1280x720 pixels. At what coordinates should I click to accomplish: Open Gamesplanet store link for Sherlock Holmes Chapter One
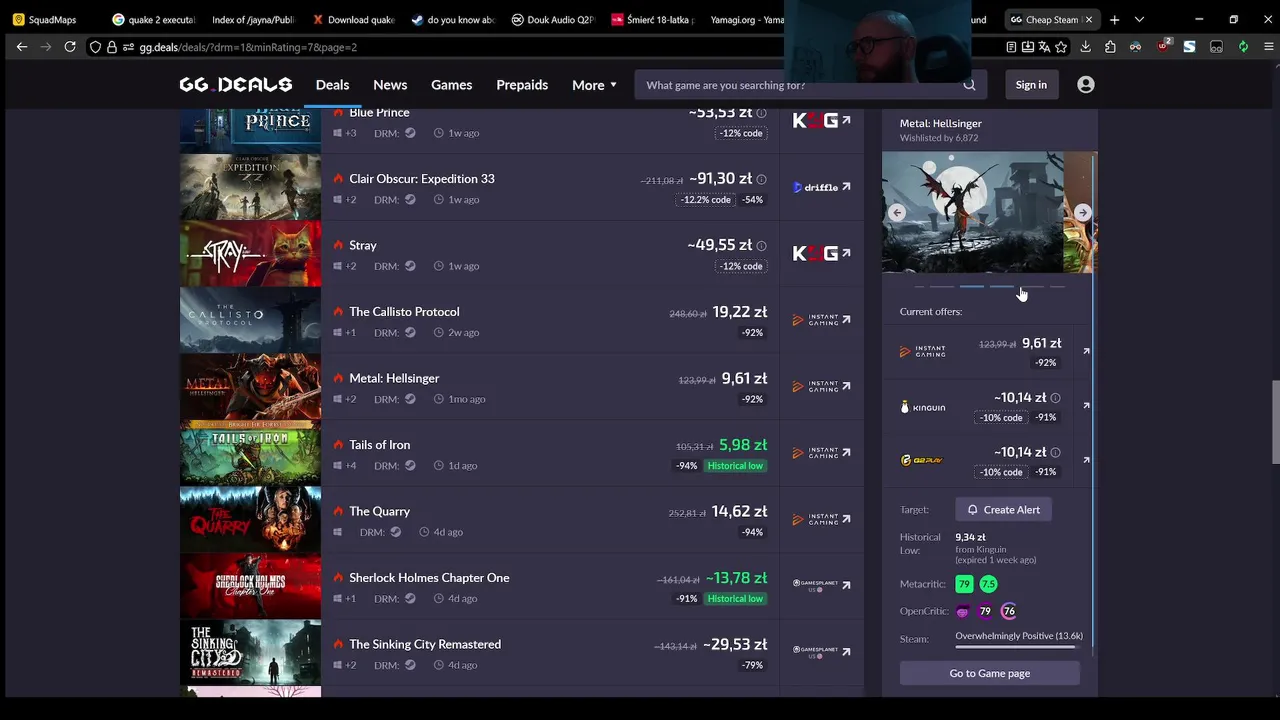821,585
